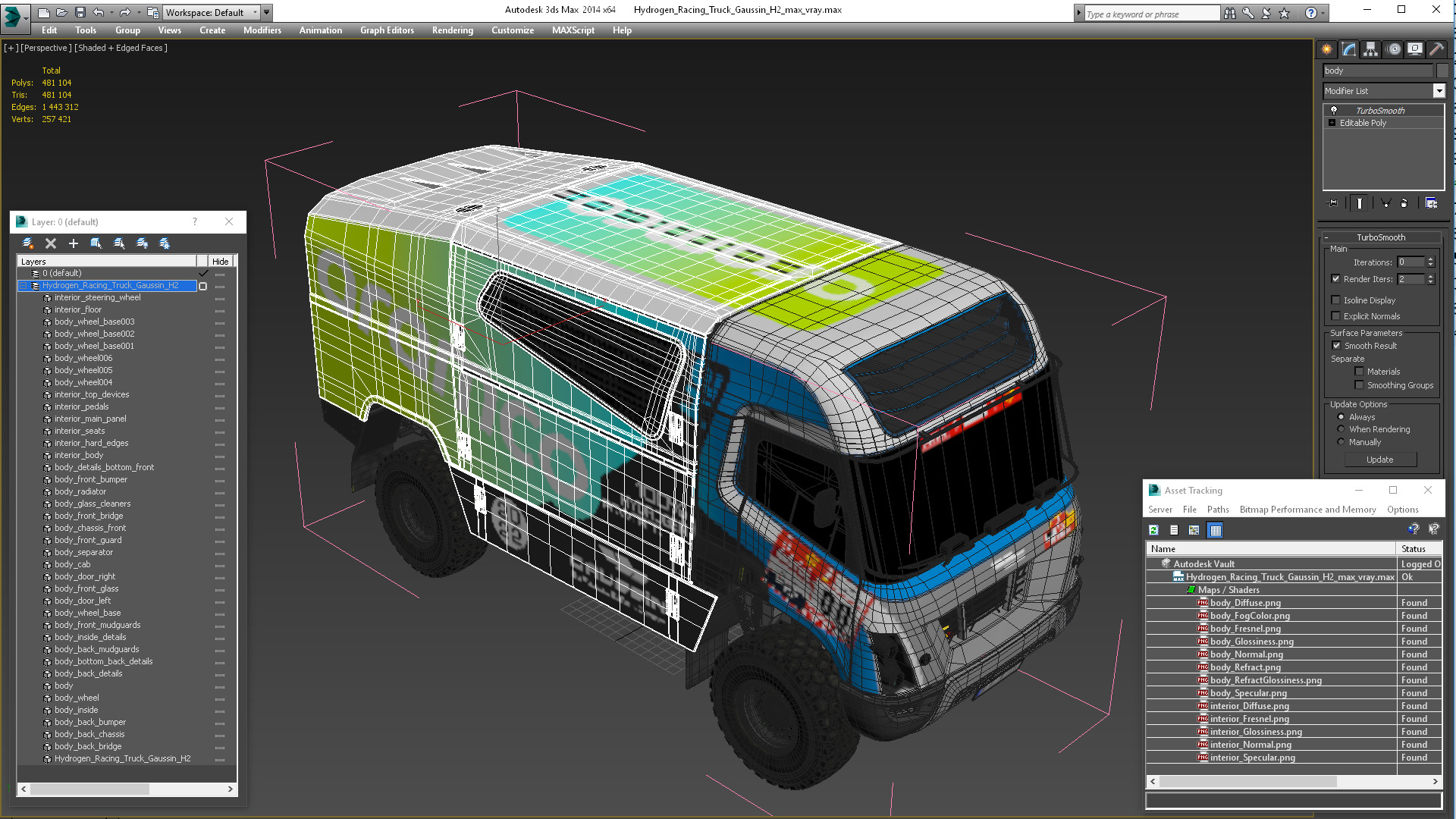Click Delete layer X icon in Layer dialog
1456x819 pixels.
(51, 243)
